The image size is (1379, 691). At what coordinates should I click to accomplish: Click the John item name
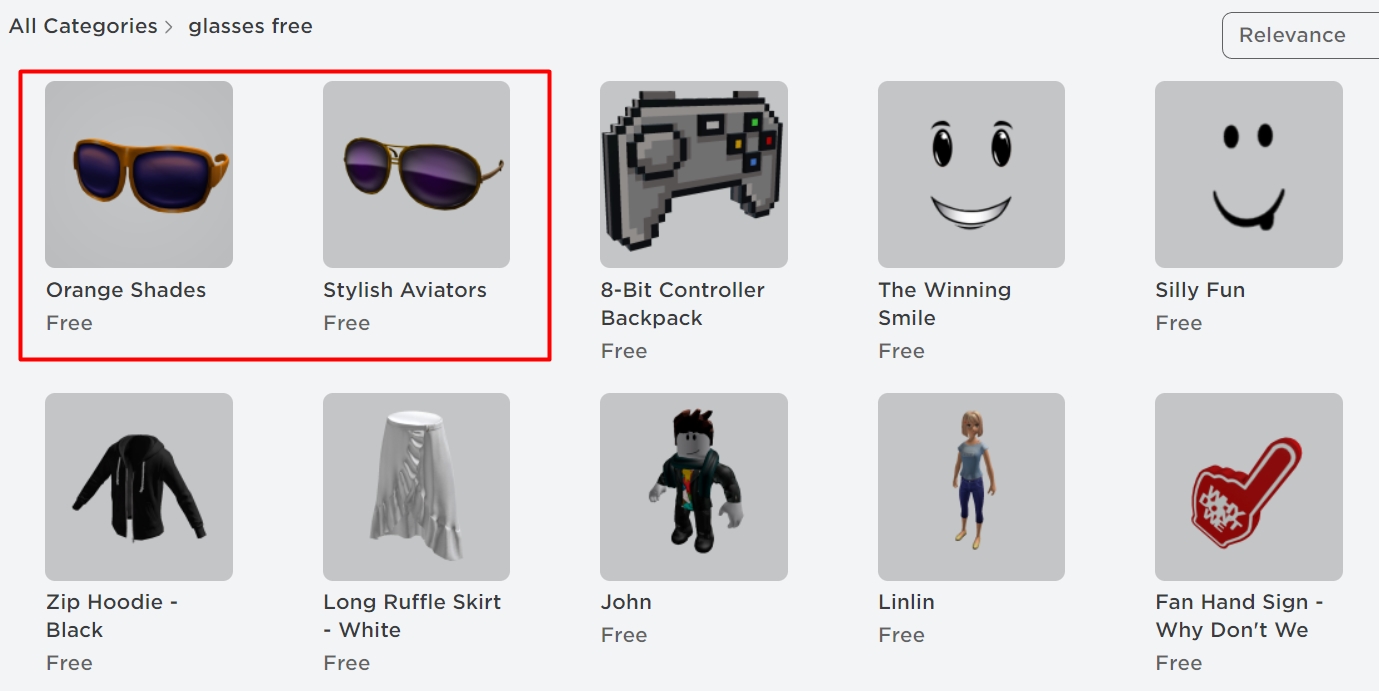pyautogui.click(x=626, y=602)
